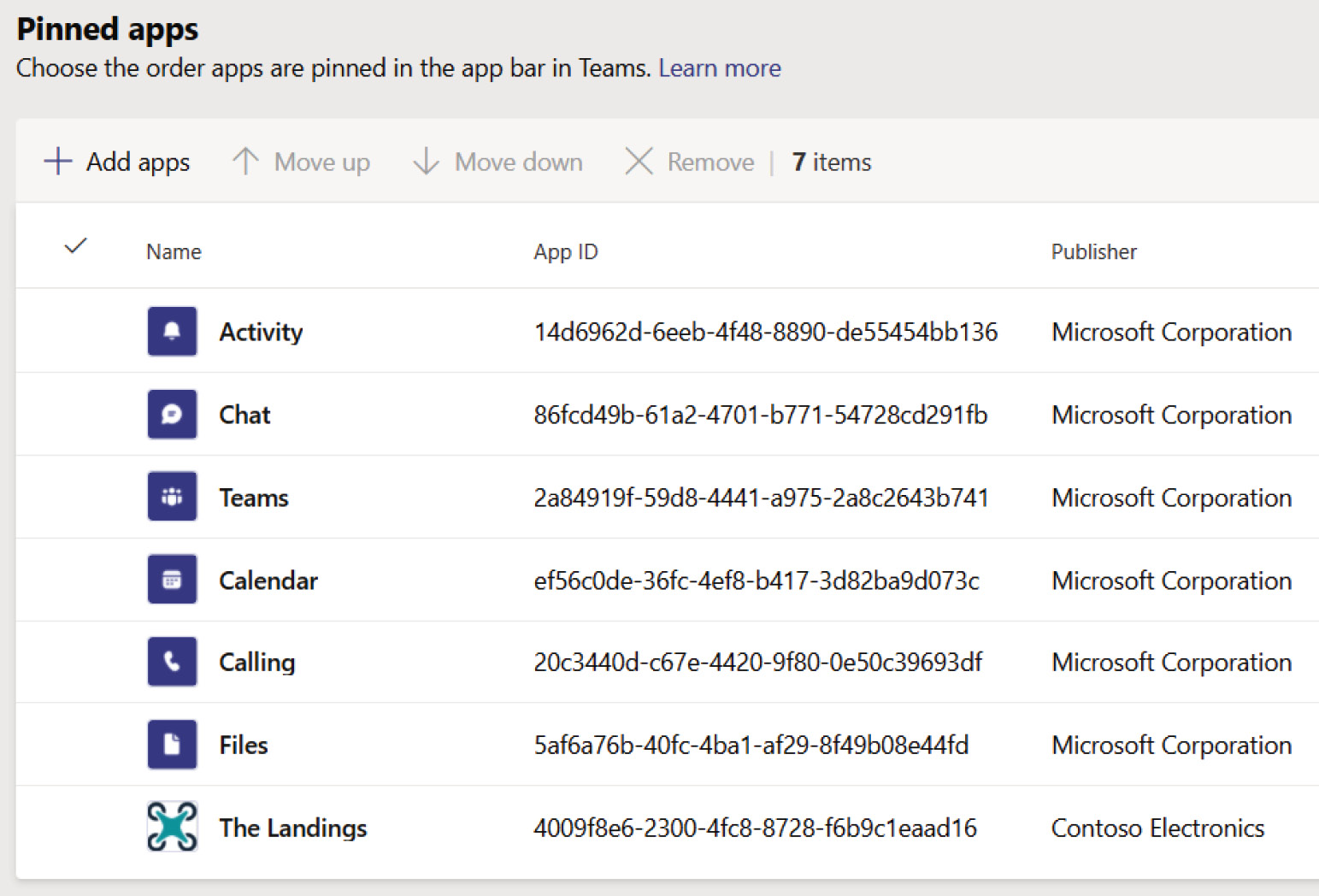Image resolution: width=1319 pixels, height=896 pixels.
Task: Click Move up in the toolbar
Action: 301,162
